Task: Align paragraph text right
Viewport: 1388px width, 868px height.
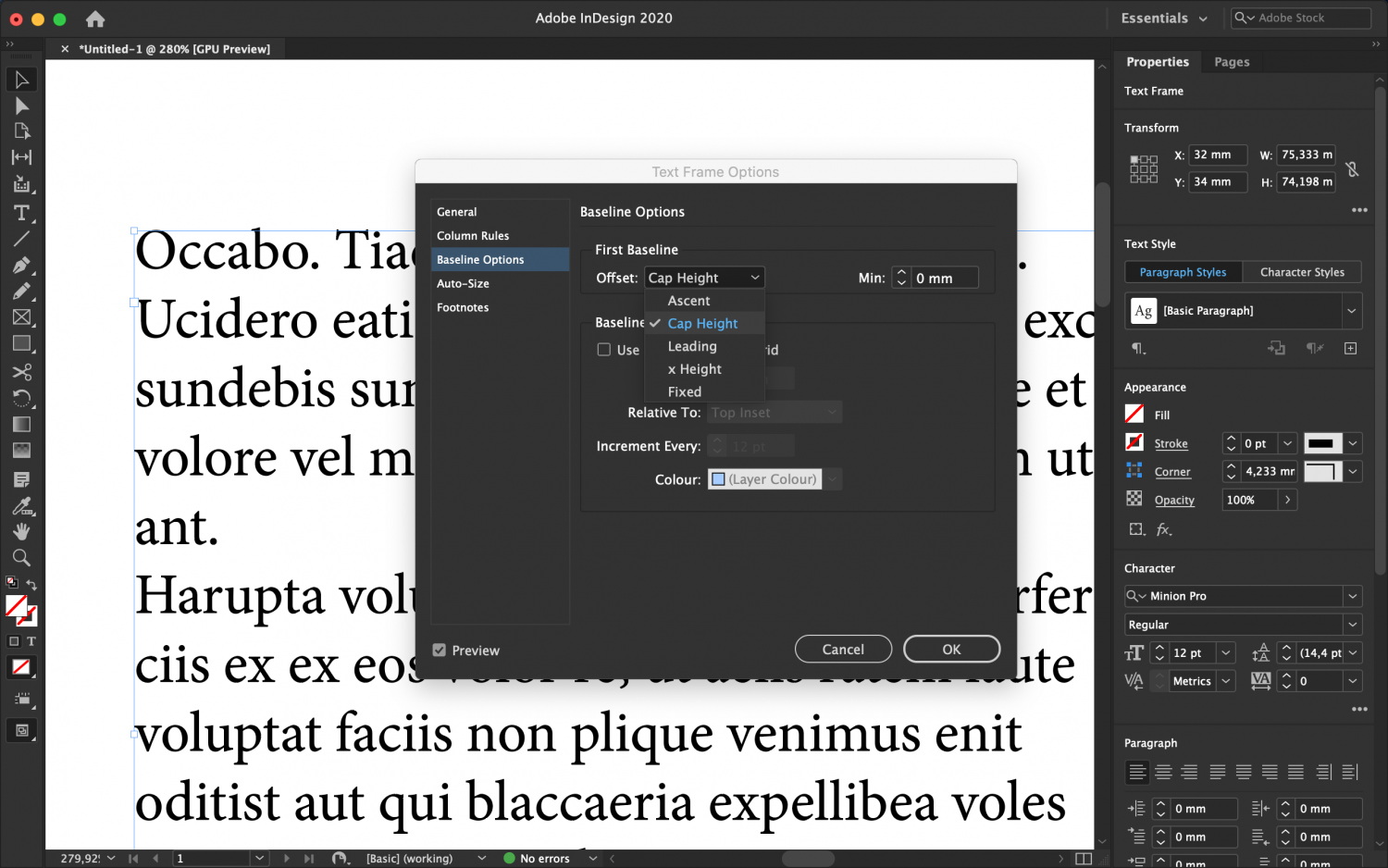Action: click(x=1189, y=772)
